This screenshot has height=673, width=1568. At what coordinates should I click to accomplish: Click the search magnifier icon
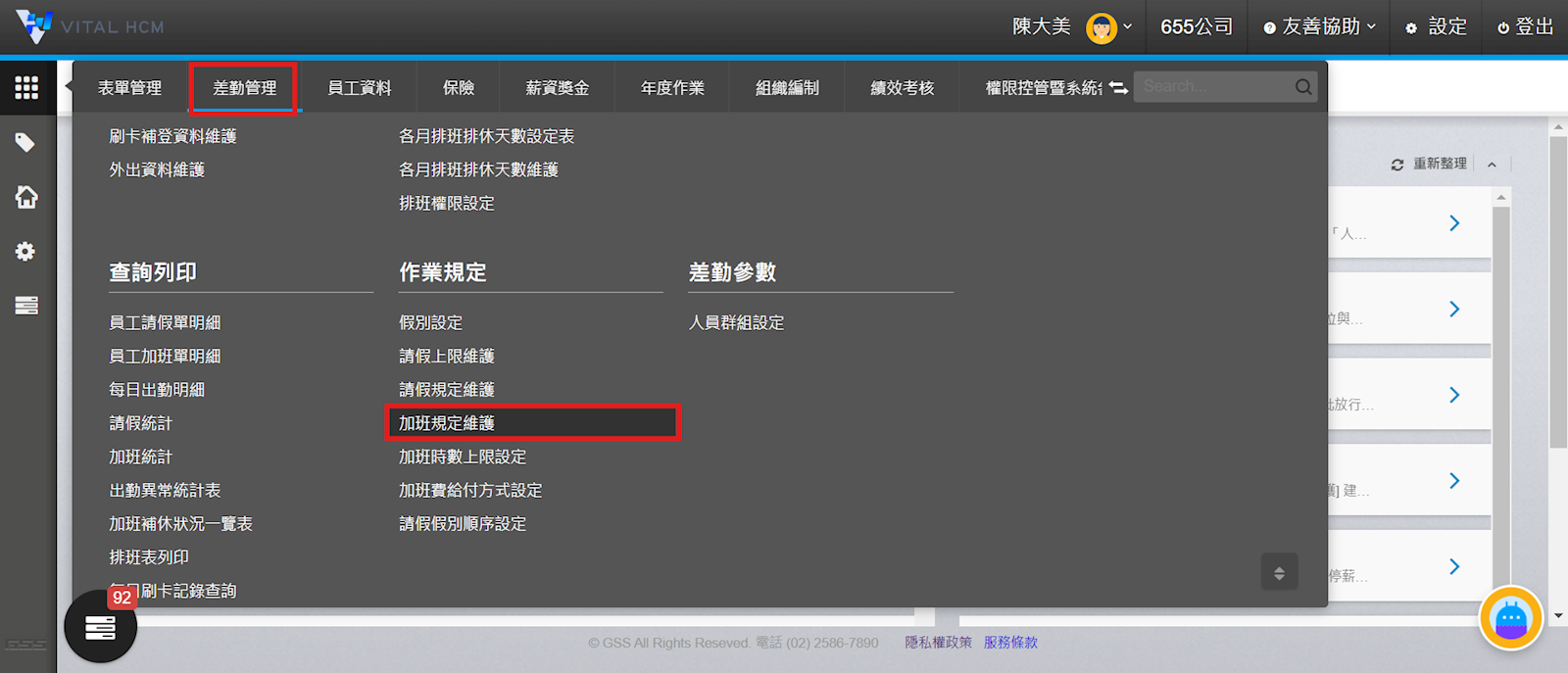tap(1302, 87)
